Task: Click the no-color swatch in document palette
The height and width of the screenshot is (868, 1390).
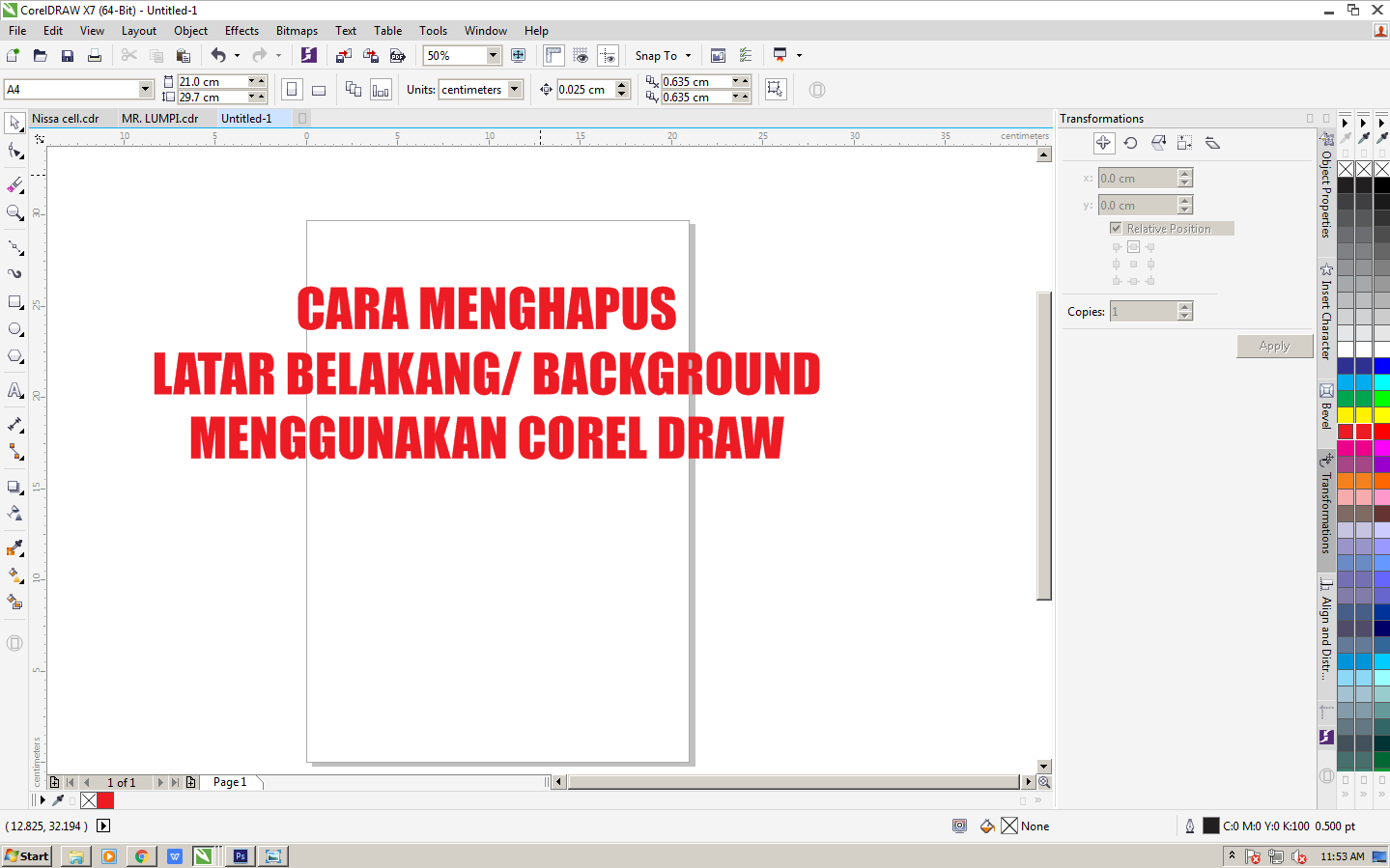Action: click(89, 800)
